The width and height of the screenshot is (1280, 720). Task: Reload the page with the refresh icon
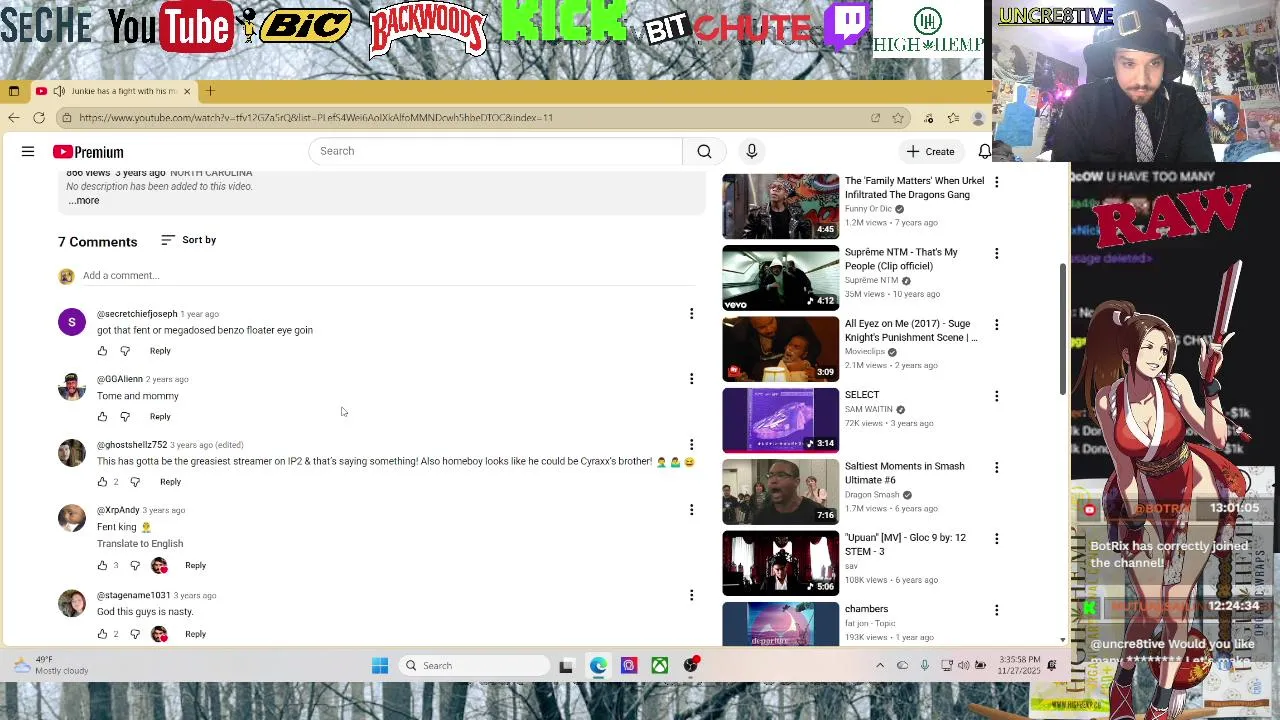[39, 118]
